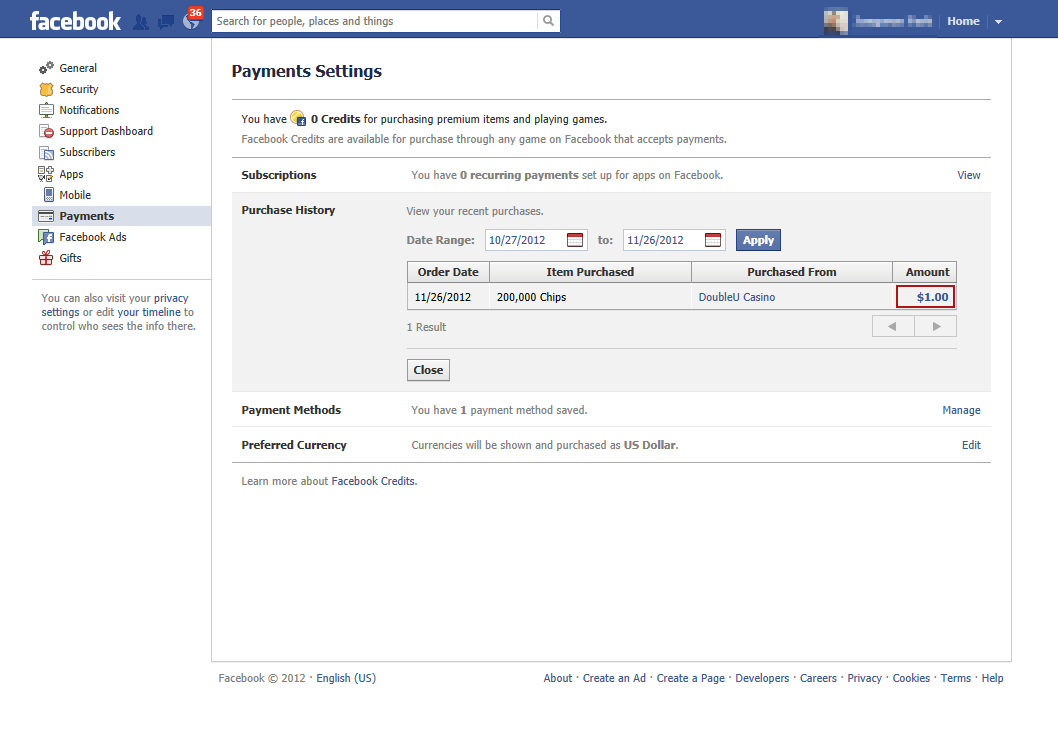The width and height of the screenshot is (1058, 733).
Task: Click the Notifications sidebar icon
Action: pyautogui.click(x=46, y=110)
